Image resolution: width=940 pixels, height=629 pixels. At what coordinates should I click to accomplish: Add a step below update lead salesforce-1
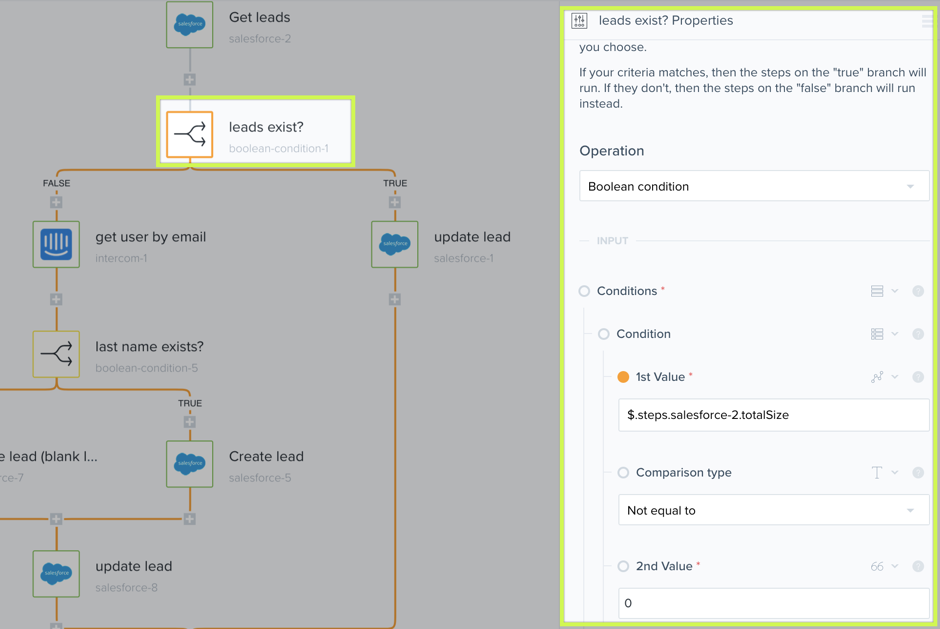pos(394,299)
